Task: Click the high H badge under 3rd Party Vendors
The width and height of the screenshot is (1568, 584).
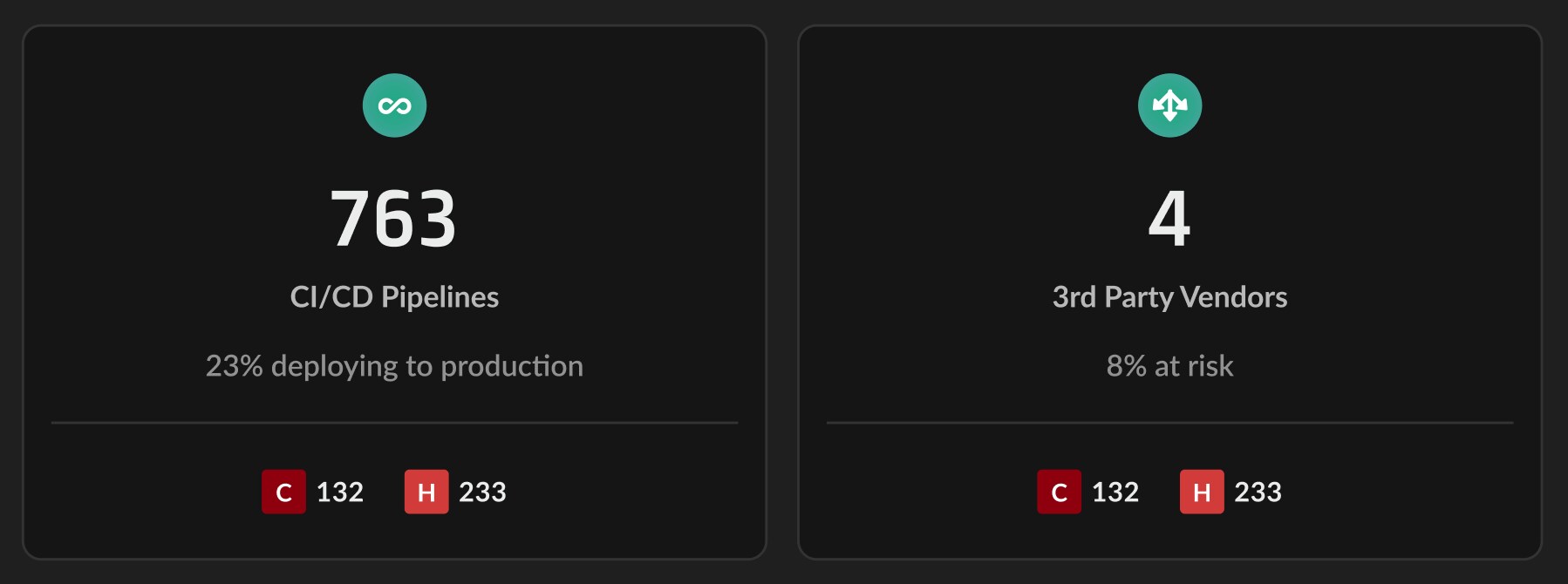Action: (1202, 492)
